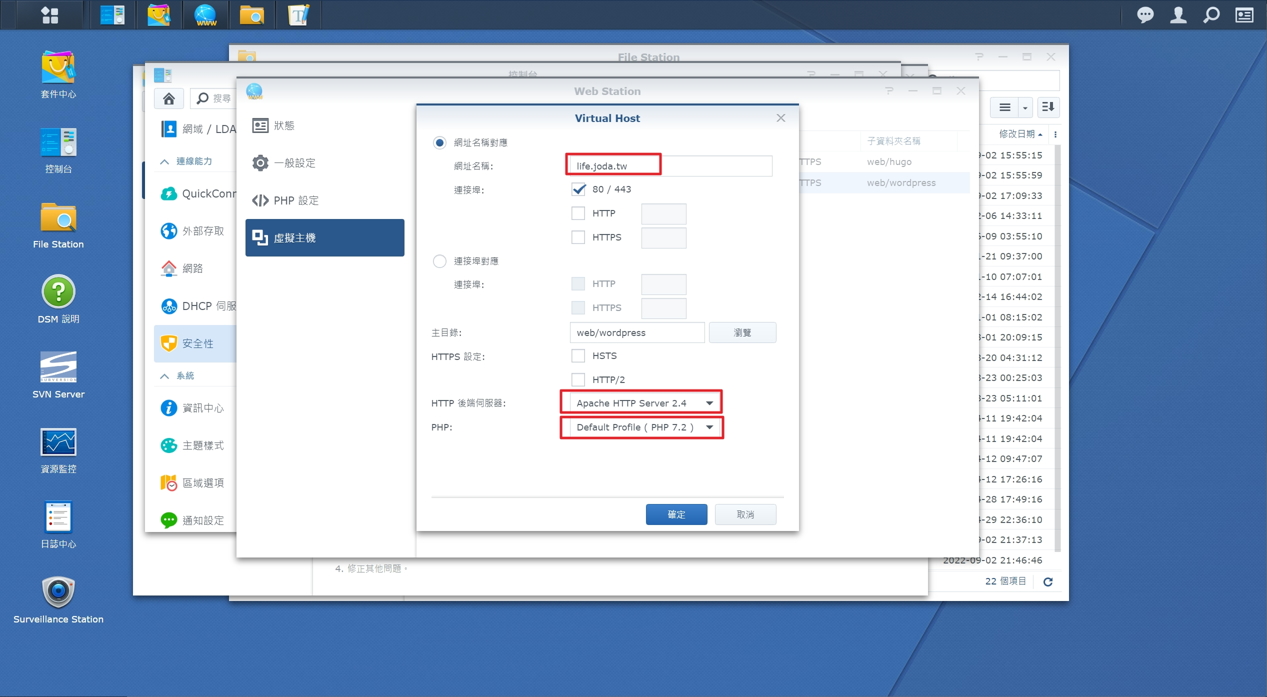This screenshot has height=697, width=1267.
Task: Open the Text Editor taskbar icon
Action: 298,14
